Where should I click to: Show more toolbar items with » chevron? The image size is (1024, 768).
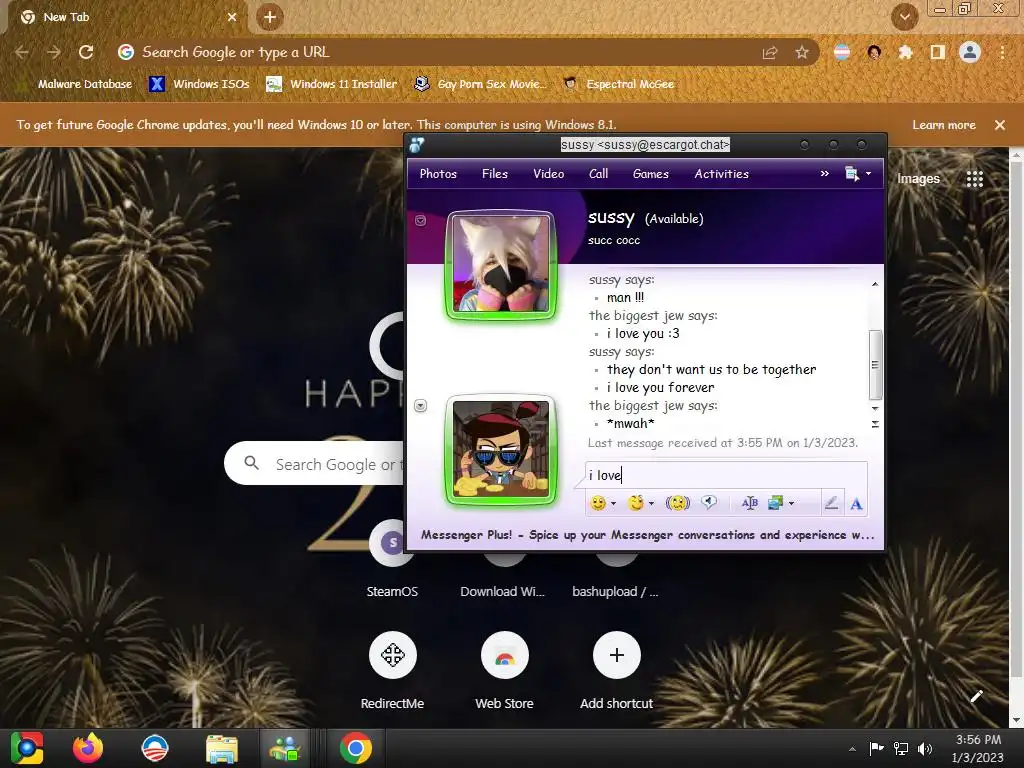tap(825, 174)
